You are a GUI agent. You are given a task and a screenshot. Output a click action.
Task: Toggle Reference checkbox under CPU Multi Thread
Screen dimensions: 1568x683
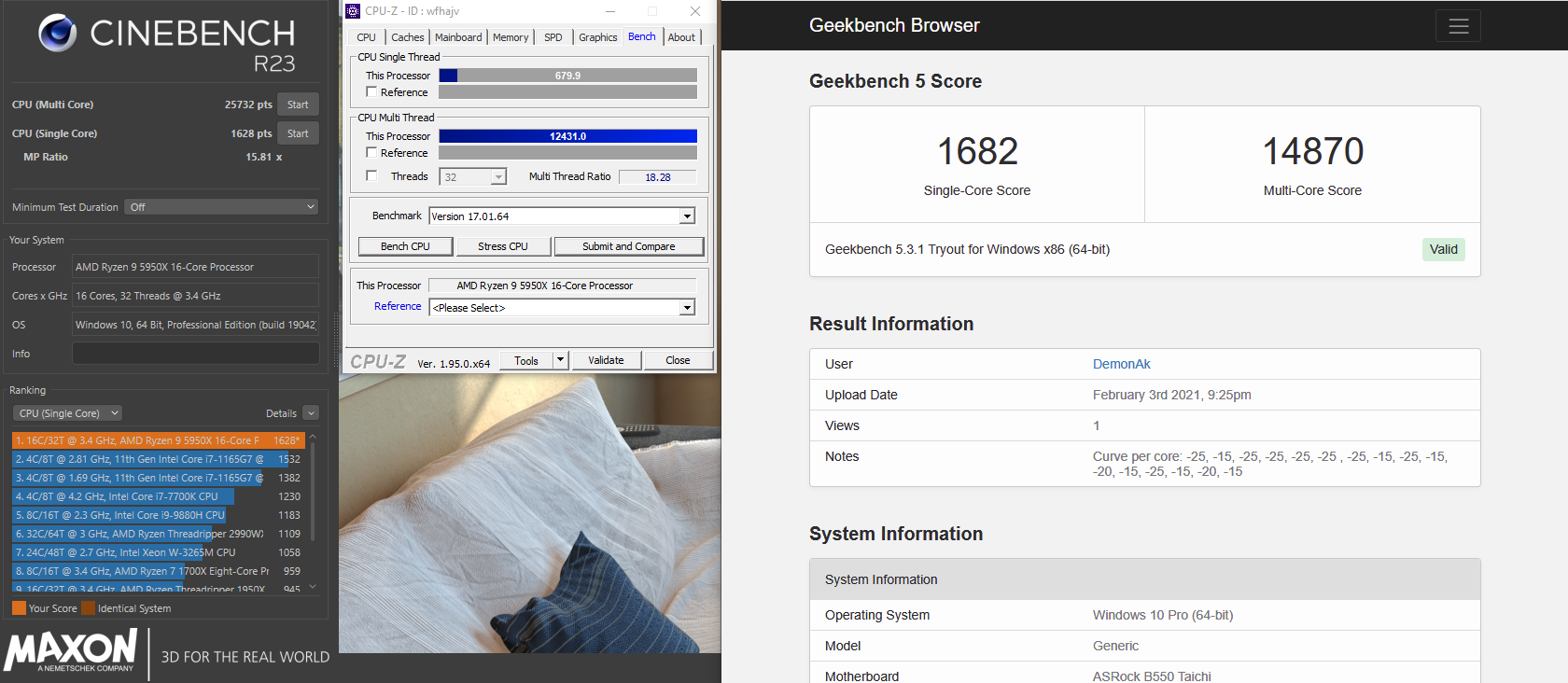371,153
